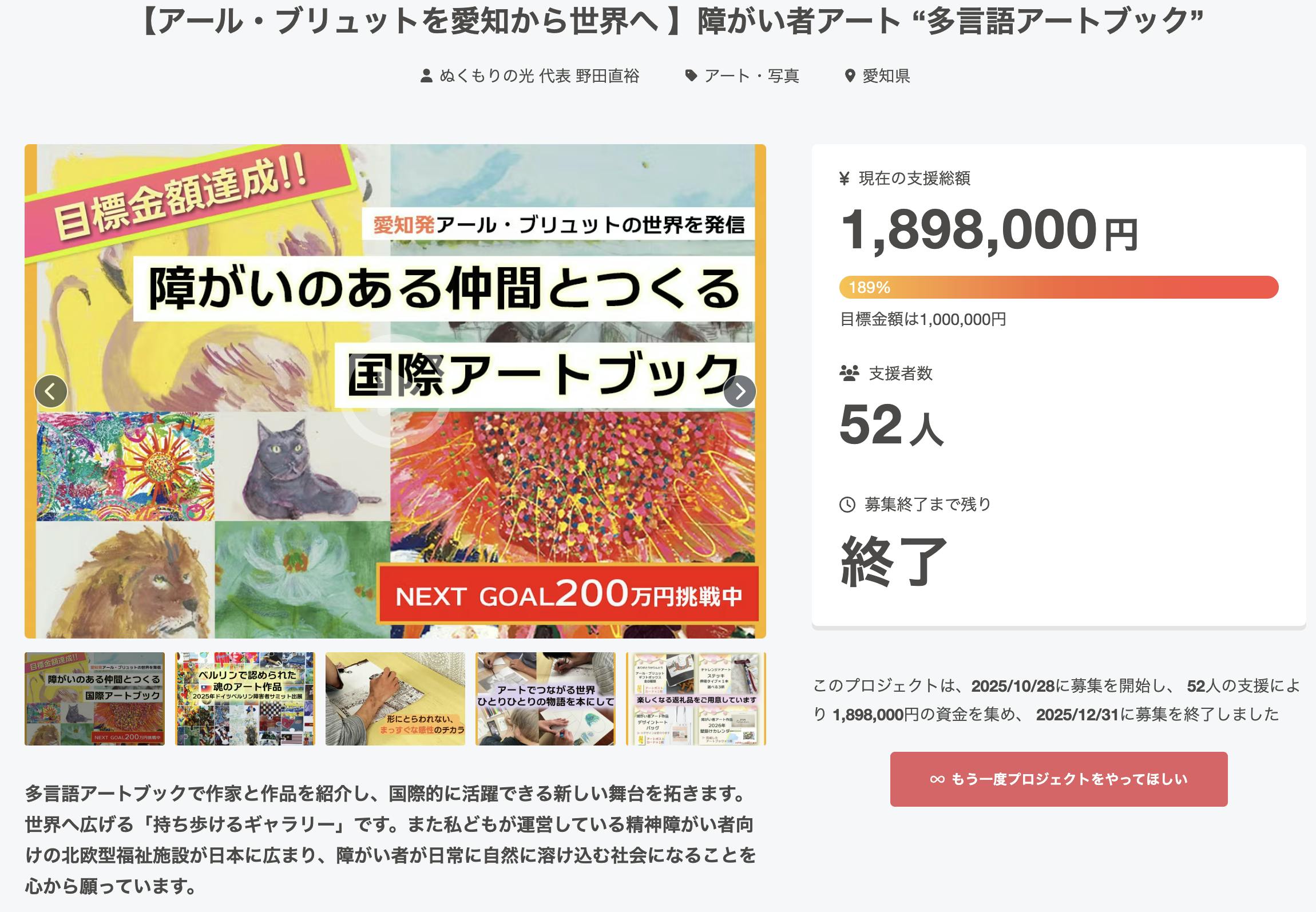
Task: Click the location pin icon beside 愛知県
Action: (850, 76)
